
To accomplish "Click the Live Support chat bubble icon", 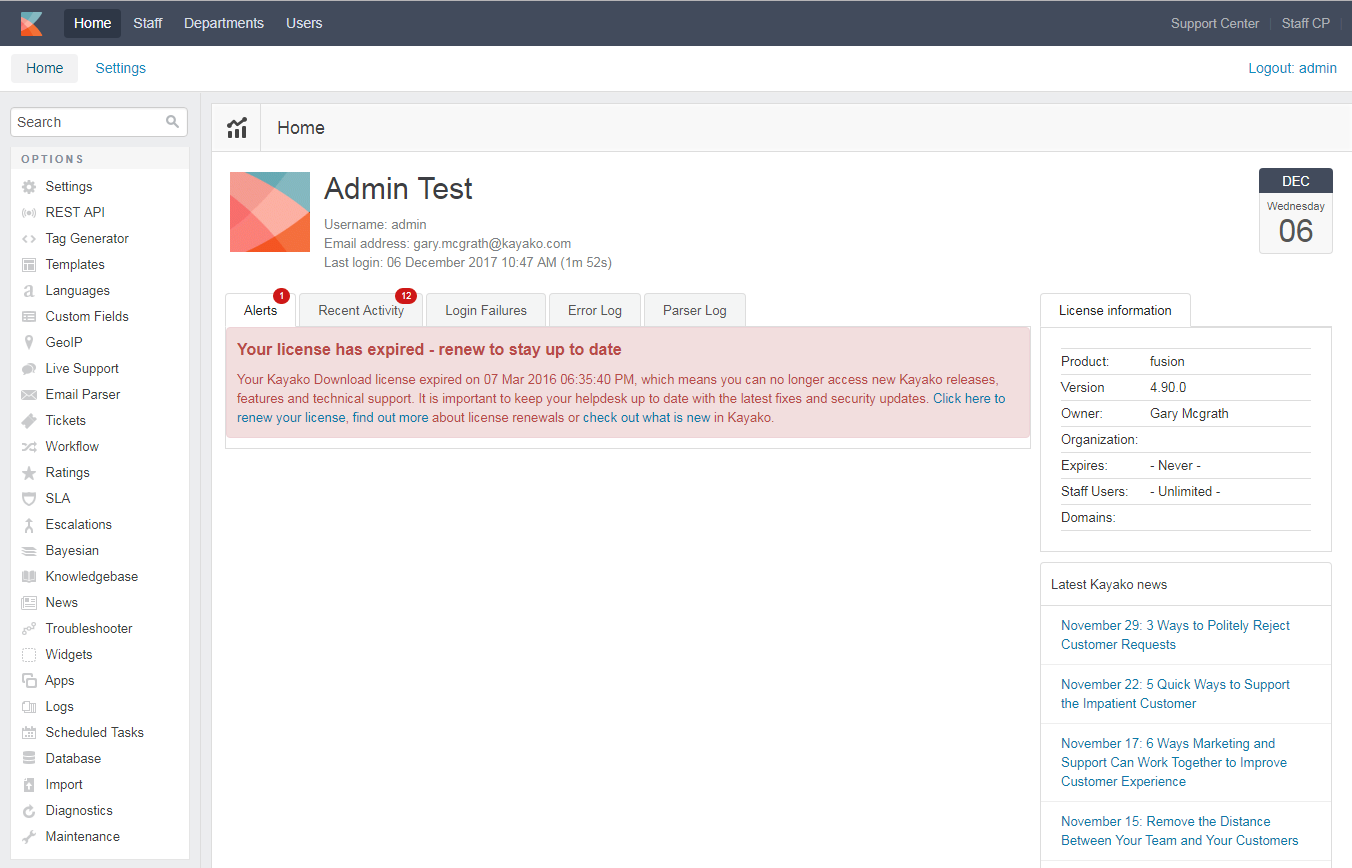I will 29,369.
